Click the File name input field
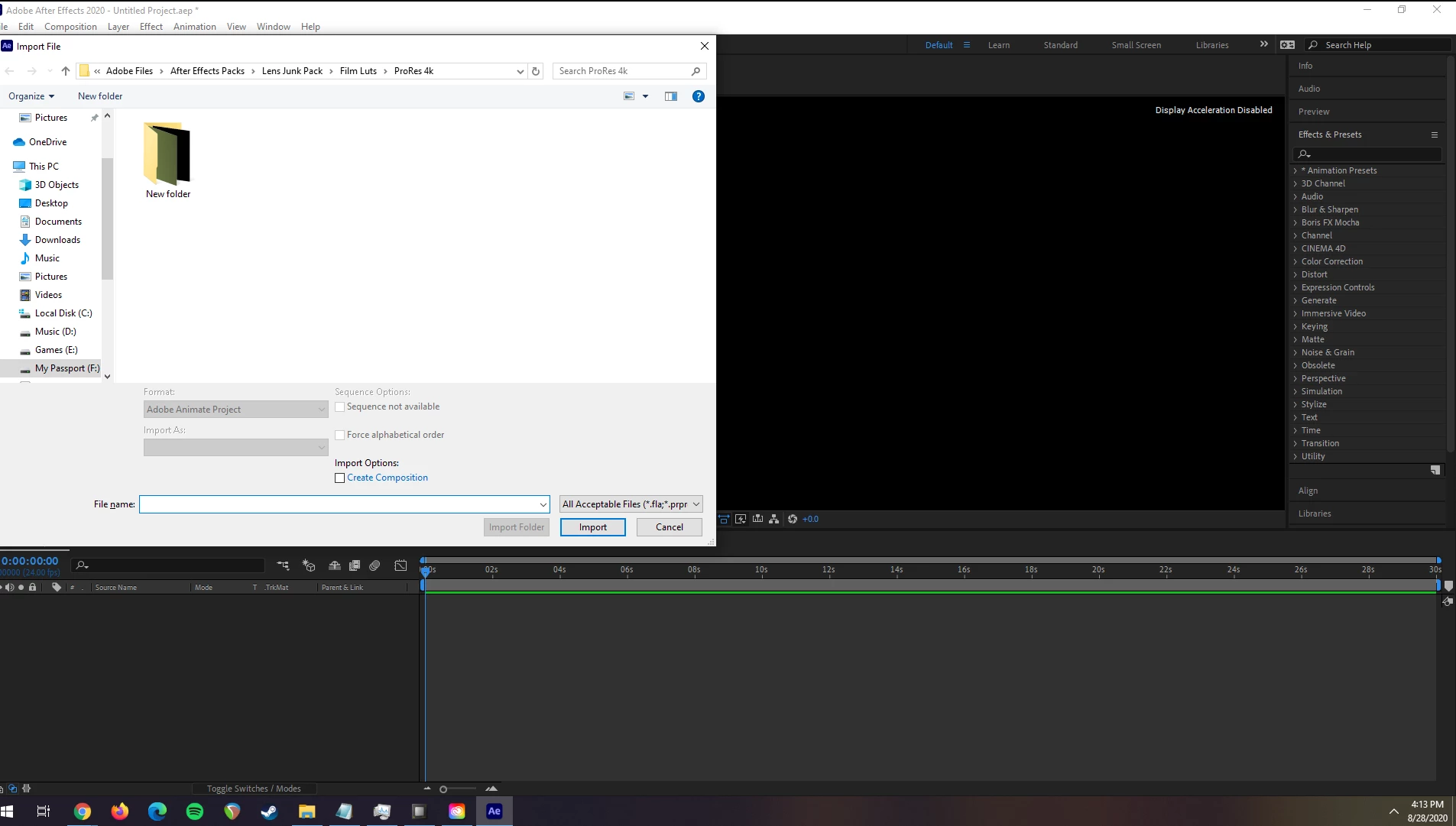The height and width of the screenshot is (826, 1456). point(344,504)
